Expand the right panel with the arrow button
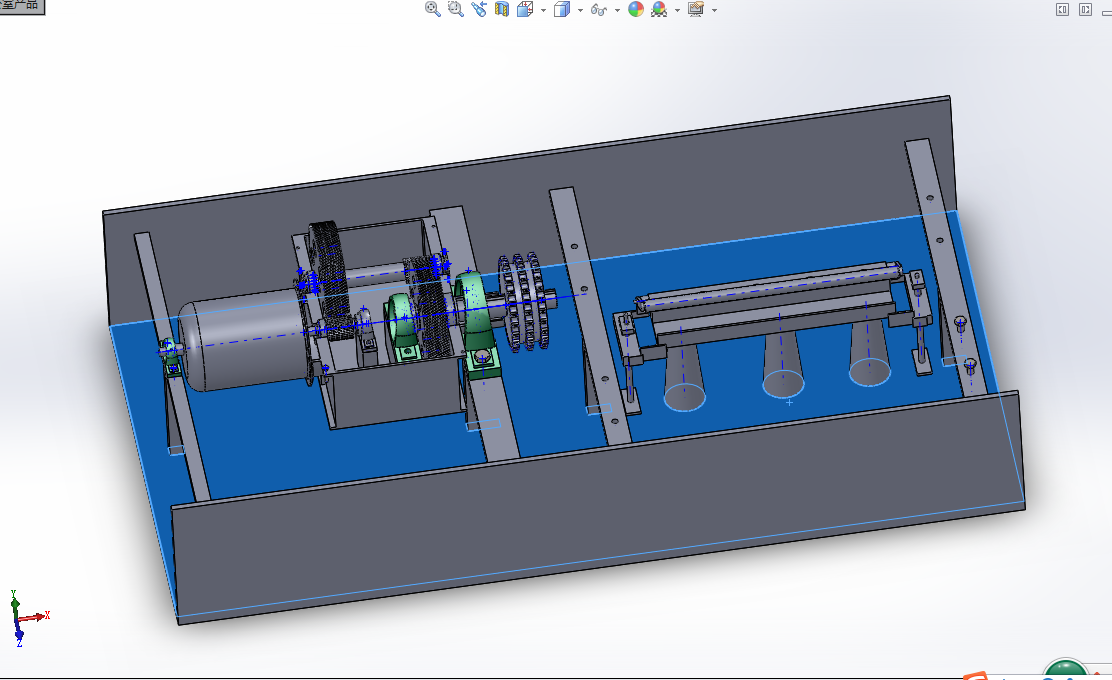This screenshot has width=1112, height=680. (x=1086, y=9)
